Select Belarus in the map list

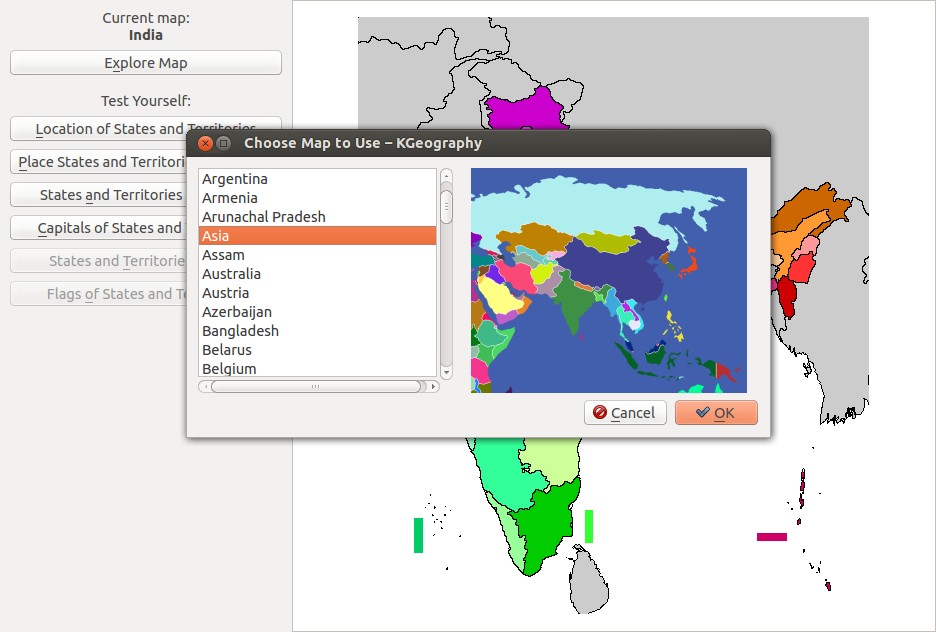(317, 350)
